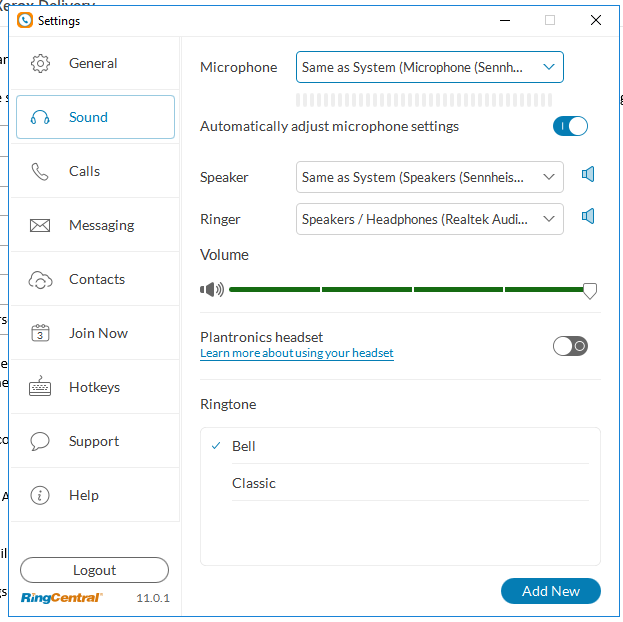This screenshot has height=622, width=623.
Task: Select the Classic ringtone
Action: coord(254,483)
